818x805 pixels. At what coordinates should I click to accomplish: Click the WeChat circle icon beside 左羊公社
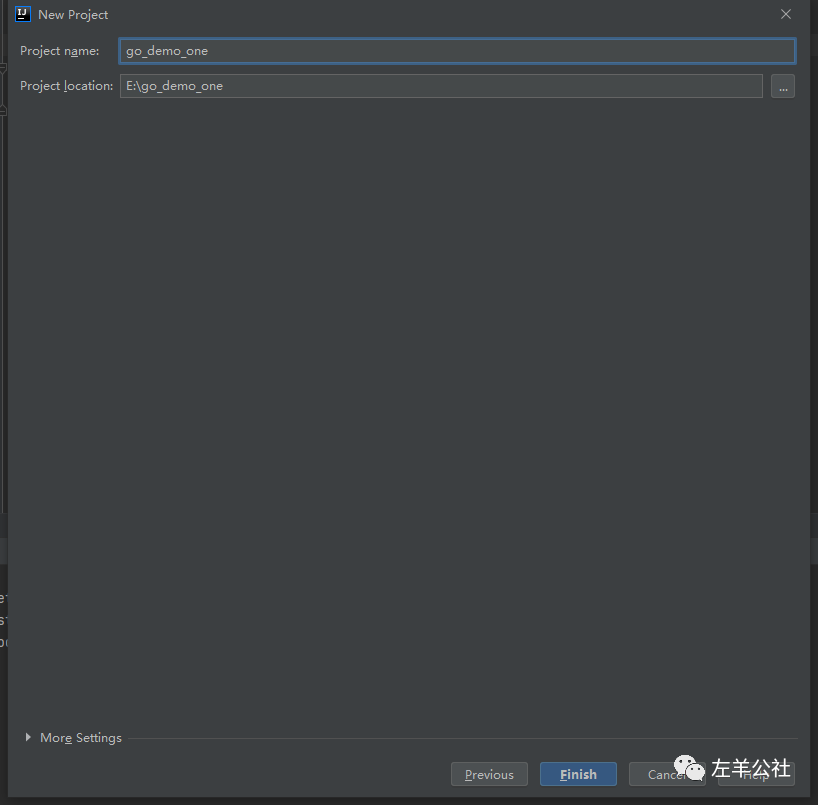(690, 769)
